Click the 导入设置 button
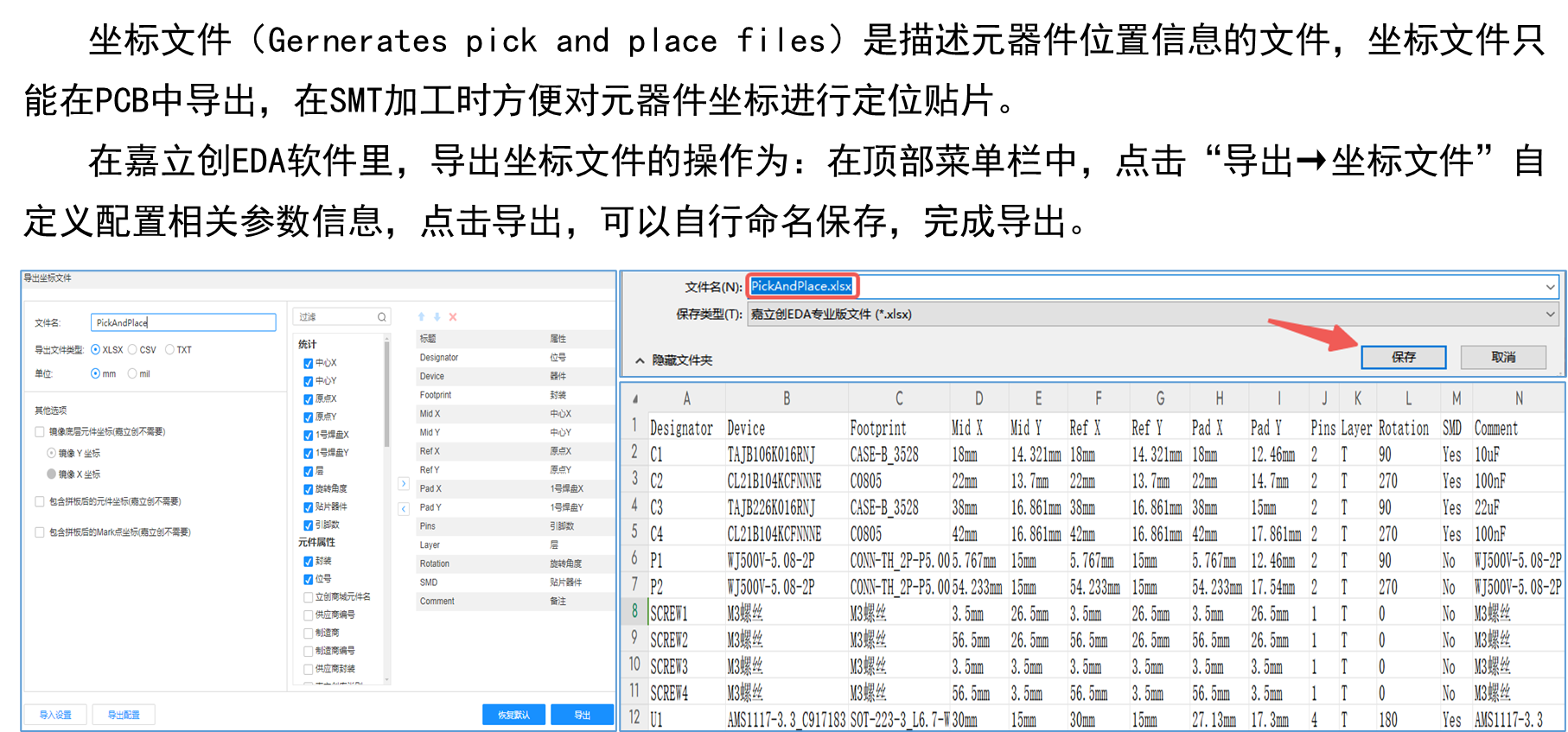1568x732 pixels. pyautogui.click(x=55, y=715)
